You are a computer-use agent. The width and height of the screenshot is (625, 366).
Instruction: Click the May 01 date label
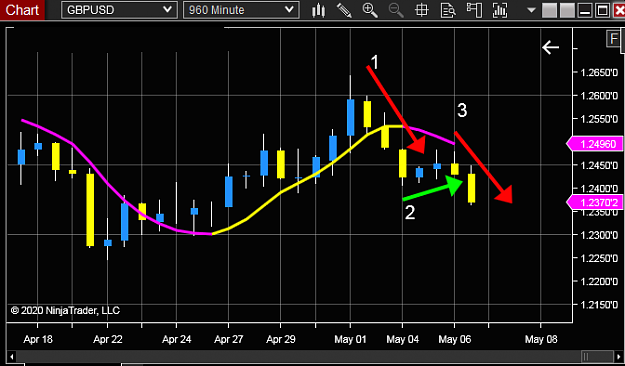point(350,339)
